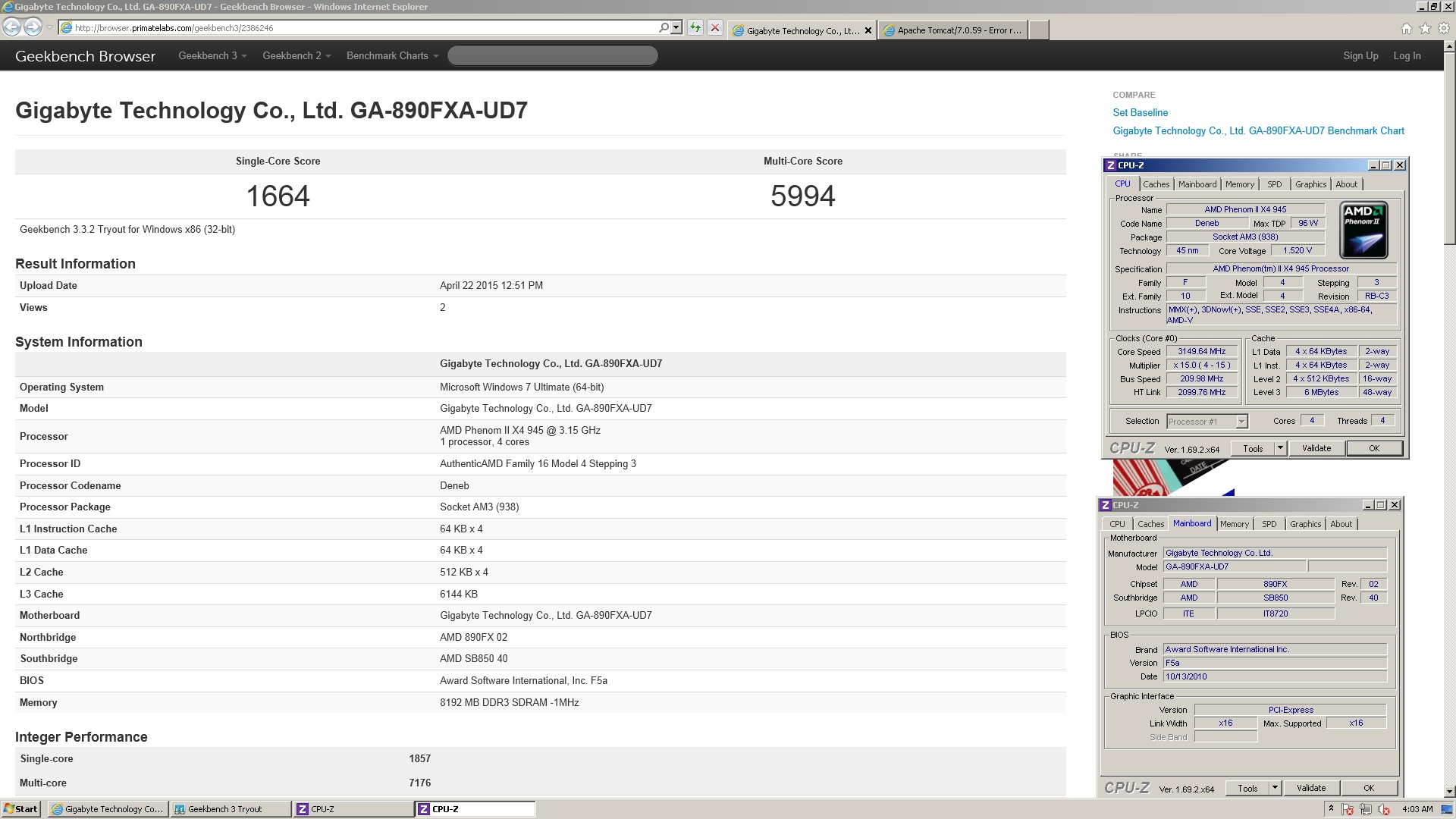This screenshot has height=819, width=1456.
Task: Select Gigabyte Technology taskbar item
Action: pos(108,809)
